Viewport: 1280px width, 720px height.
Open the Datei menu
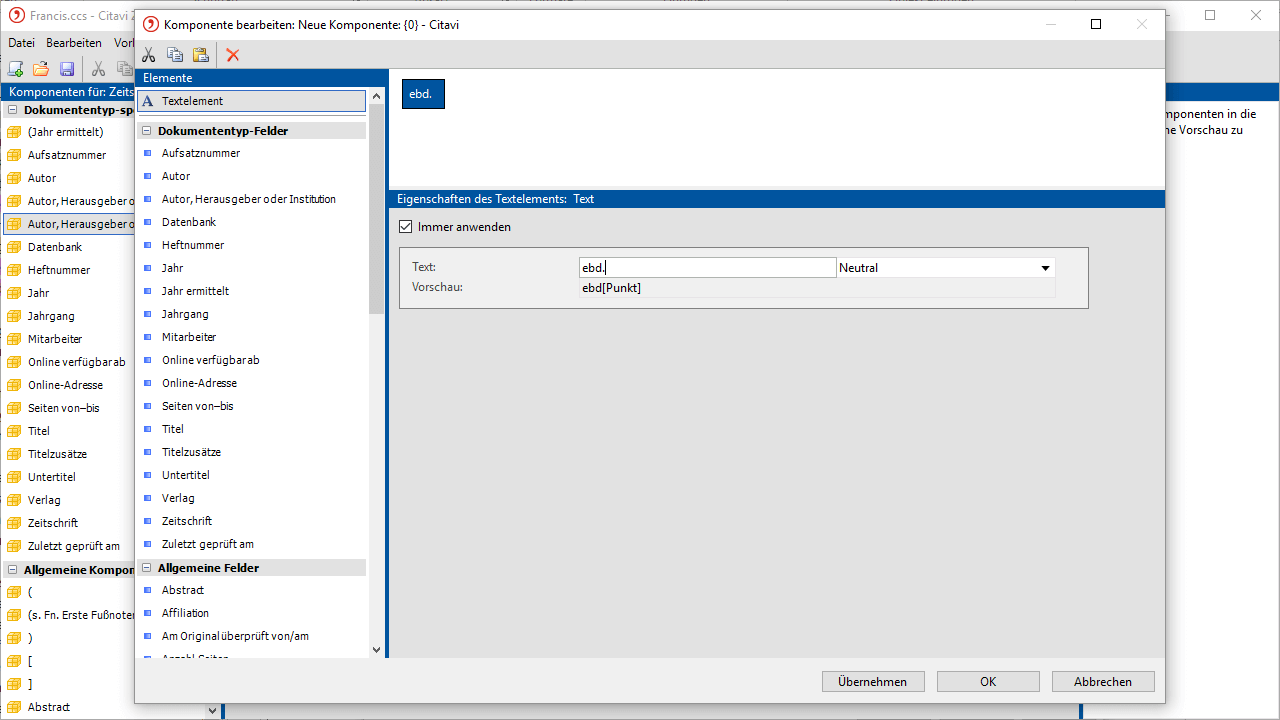pos(21,43)
